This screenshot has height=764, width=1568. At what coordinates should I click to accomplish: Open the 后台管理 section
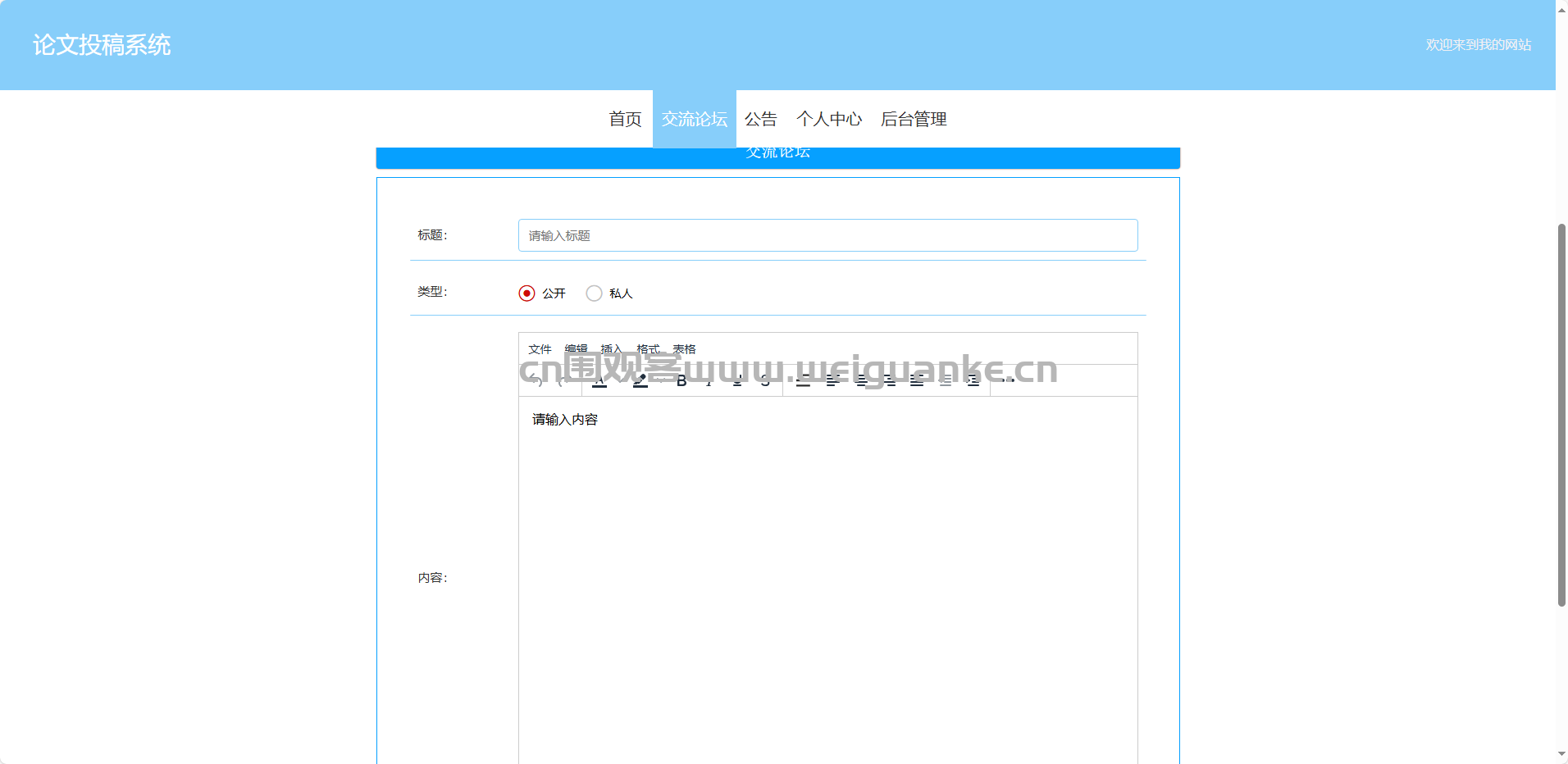[x=914, y=119]
